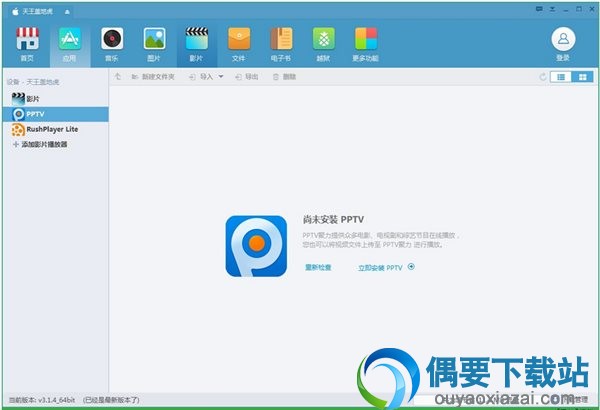Select 影片 in the sidebar
Viewport: 600px width, 410px height.
[55, 99]
